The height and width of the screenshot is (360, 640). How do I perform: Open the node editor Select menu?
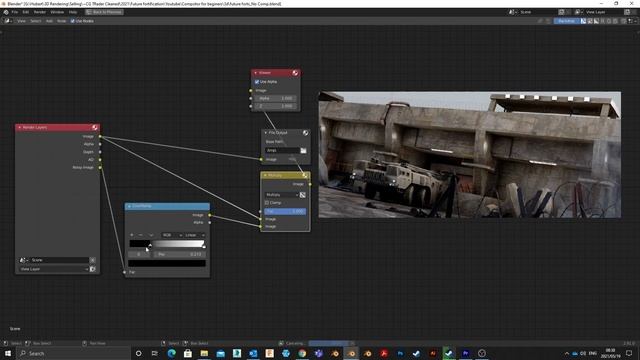(36, 21)
